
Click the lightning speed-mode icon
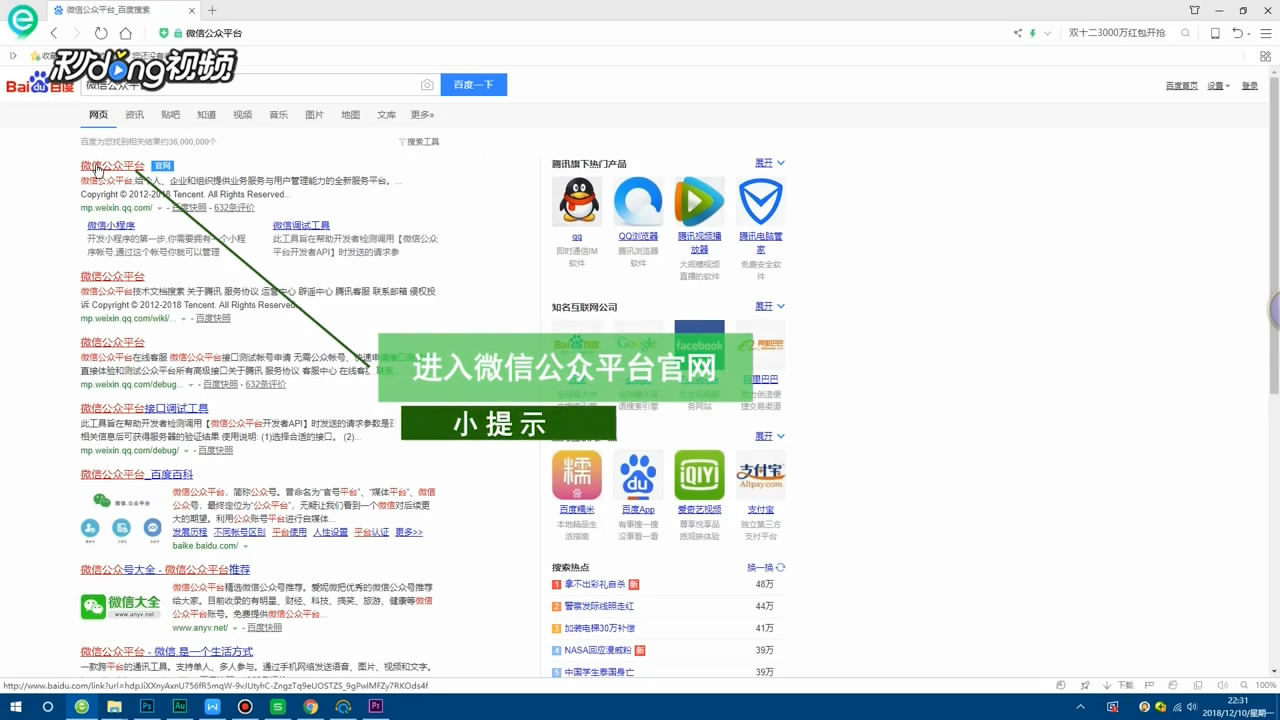click(x=1033, y=33)
